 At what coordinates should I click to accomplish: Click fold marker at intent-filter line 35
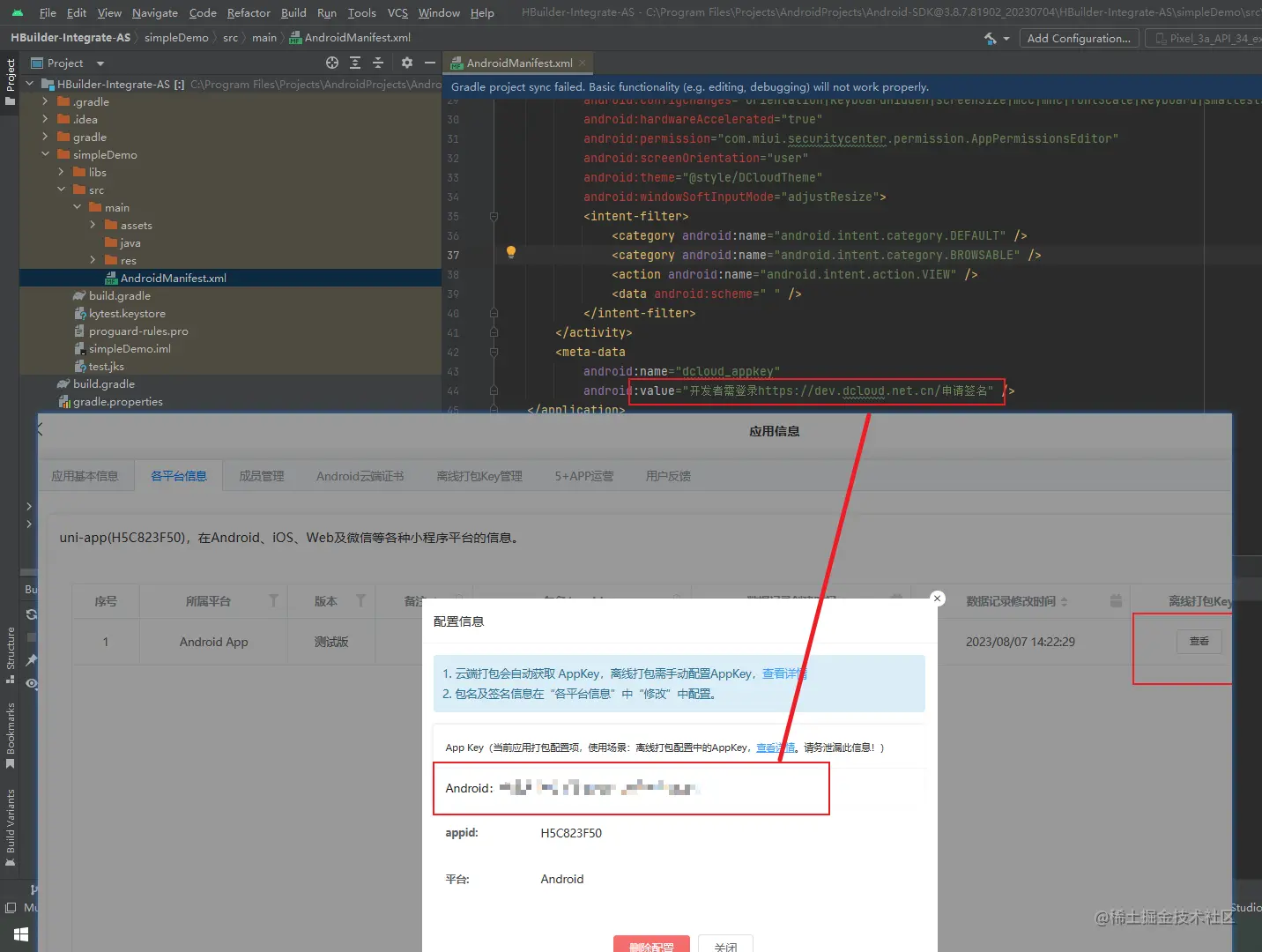click(x=494, y=216)
